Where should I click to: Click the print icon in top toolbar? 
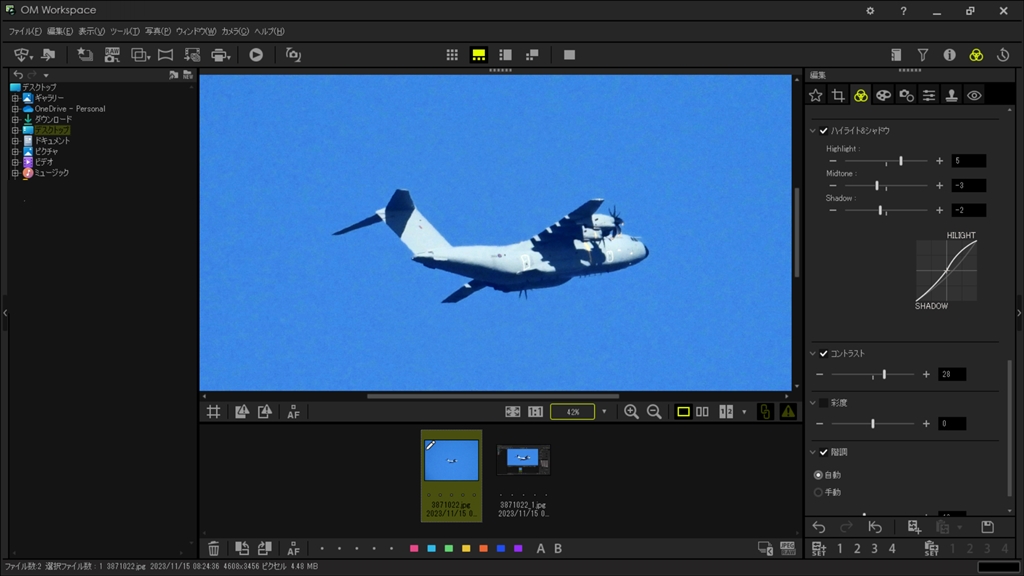click(220, 55)
